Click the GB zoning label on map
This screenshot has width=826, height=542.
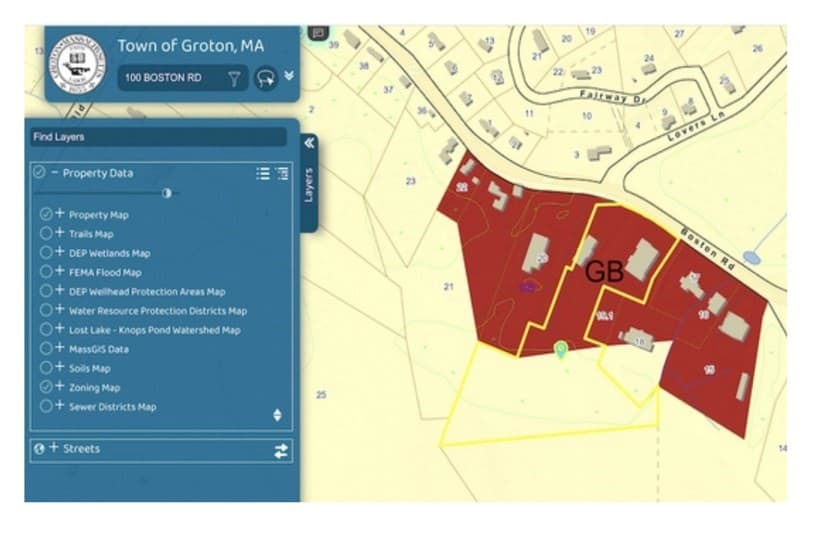click(605, 271)
